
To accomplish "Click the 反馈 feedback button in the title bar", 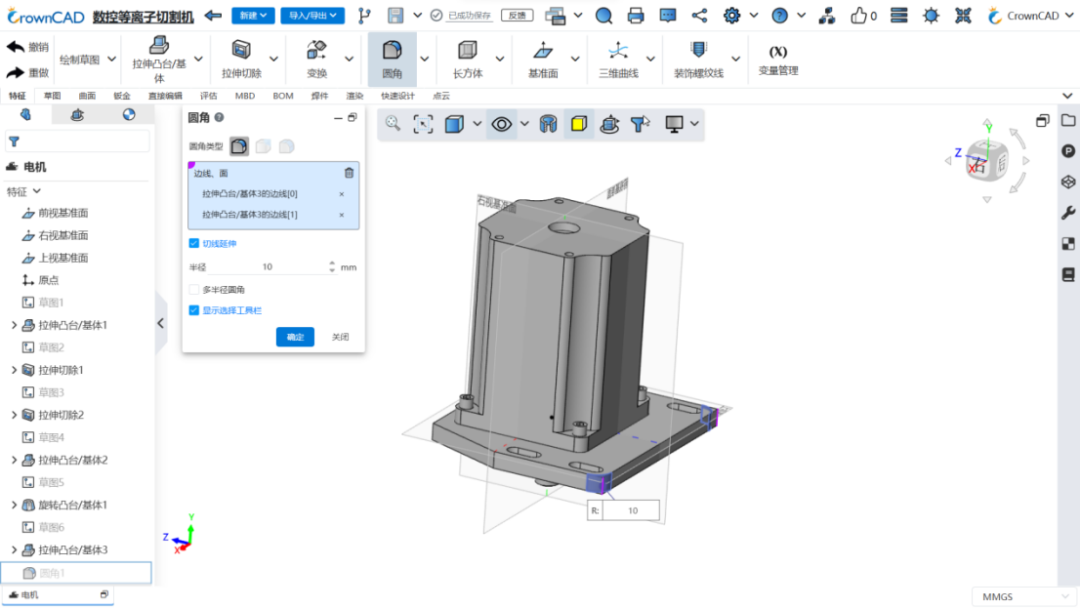I will pyautogui.click(x=517, y=15).
